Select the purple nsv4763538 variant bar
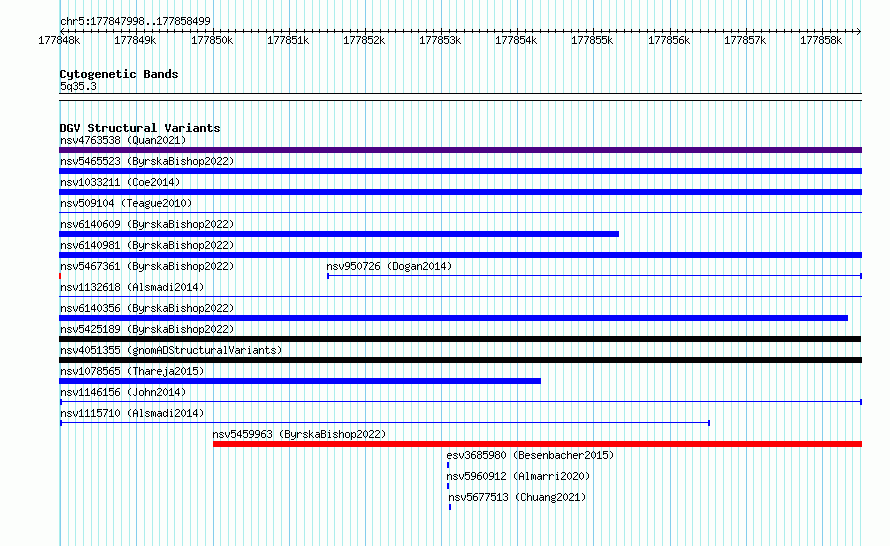890x546 pixels. point(460,150)
